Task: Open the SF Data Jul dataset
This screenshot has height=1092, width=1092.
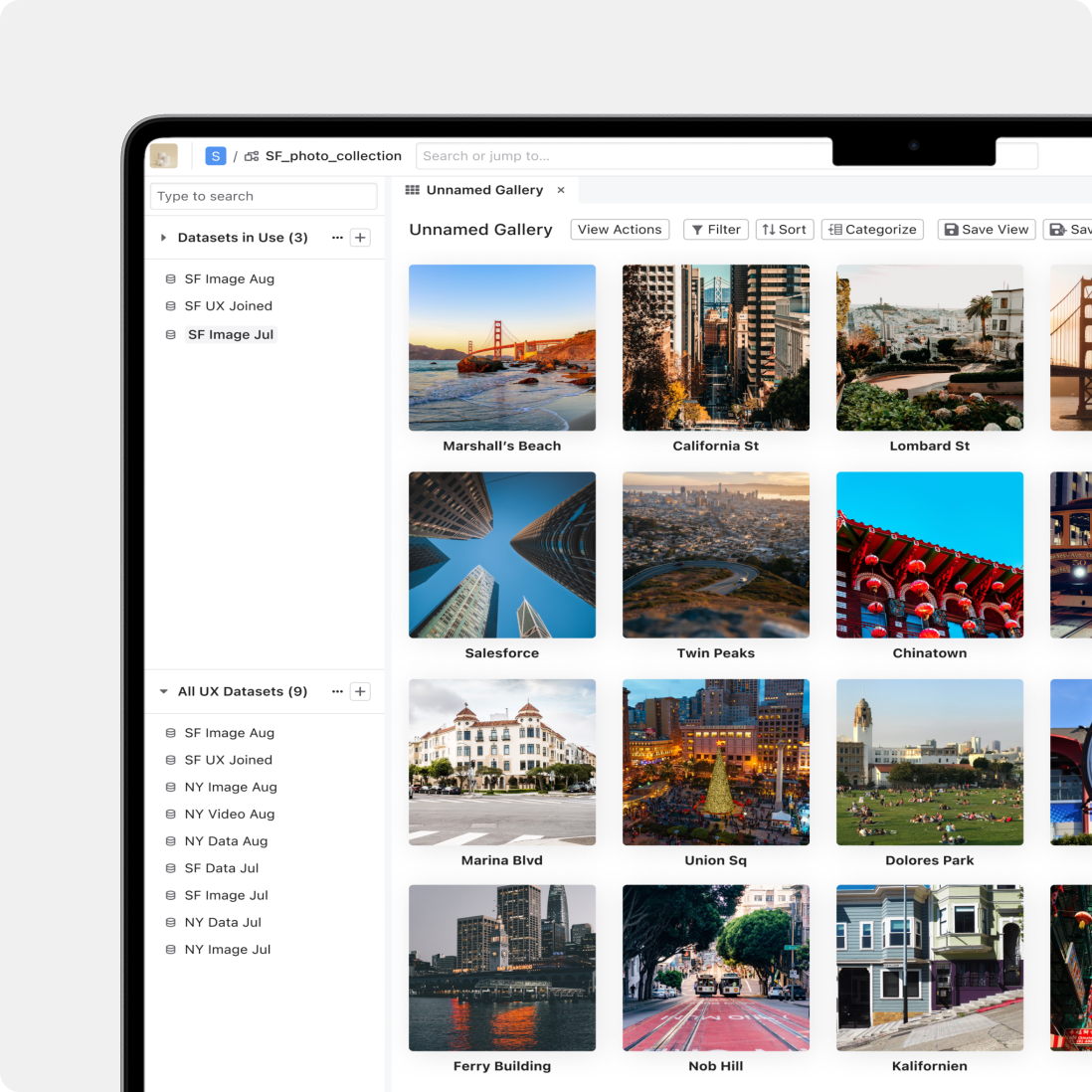Action: click(x=222, y=868)
